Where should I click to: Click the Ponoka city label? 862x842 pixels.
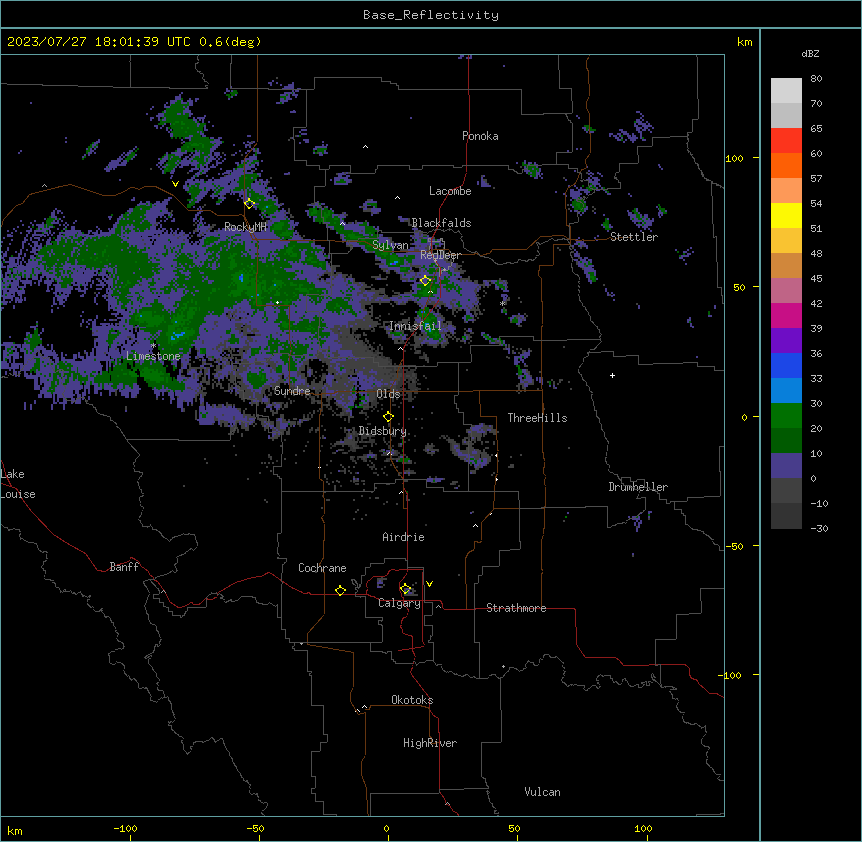(480, 136)
